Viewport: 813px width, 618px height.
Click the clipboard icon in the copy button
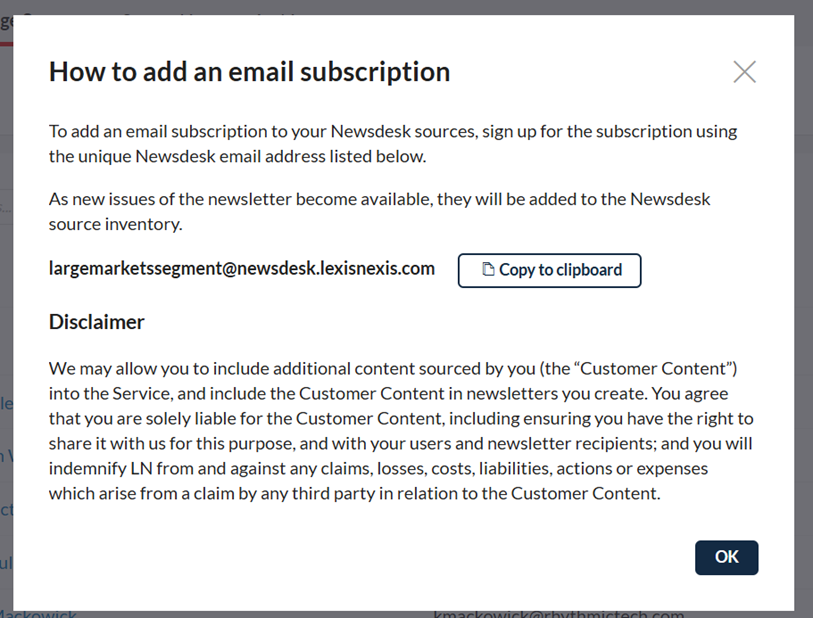point(488,269)
